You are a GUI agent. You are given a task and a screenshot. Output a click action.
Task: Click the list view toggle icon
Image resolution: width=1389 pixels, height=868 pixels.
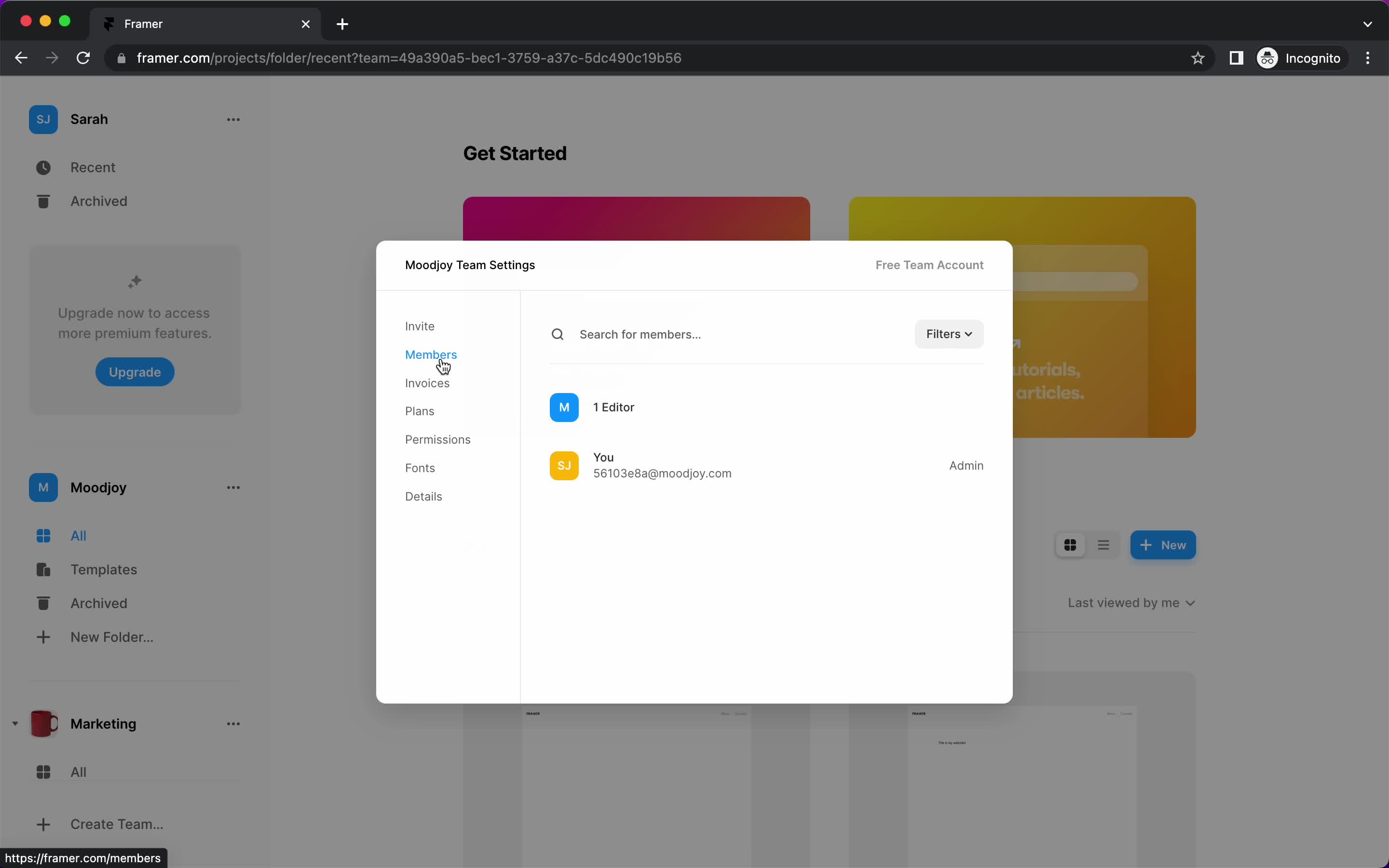tap(1103, 545)
